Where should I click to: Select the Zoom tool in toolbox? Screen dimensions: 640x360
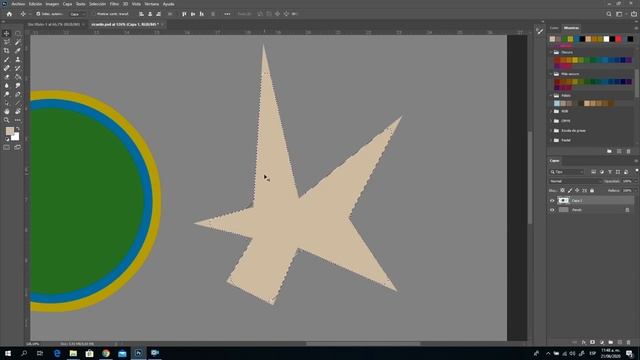point(7,120)
